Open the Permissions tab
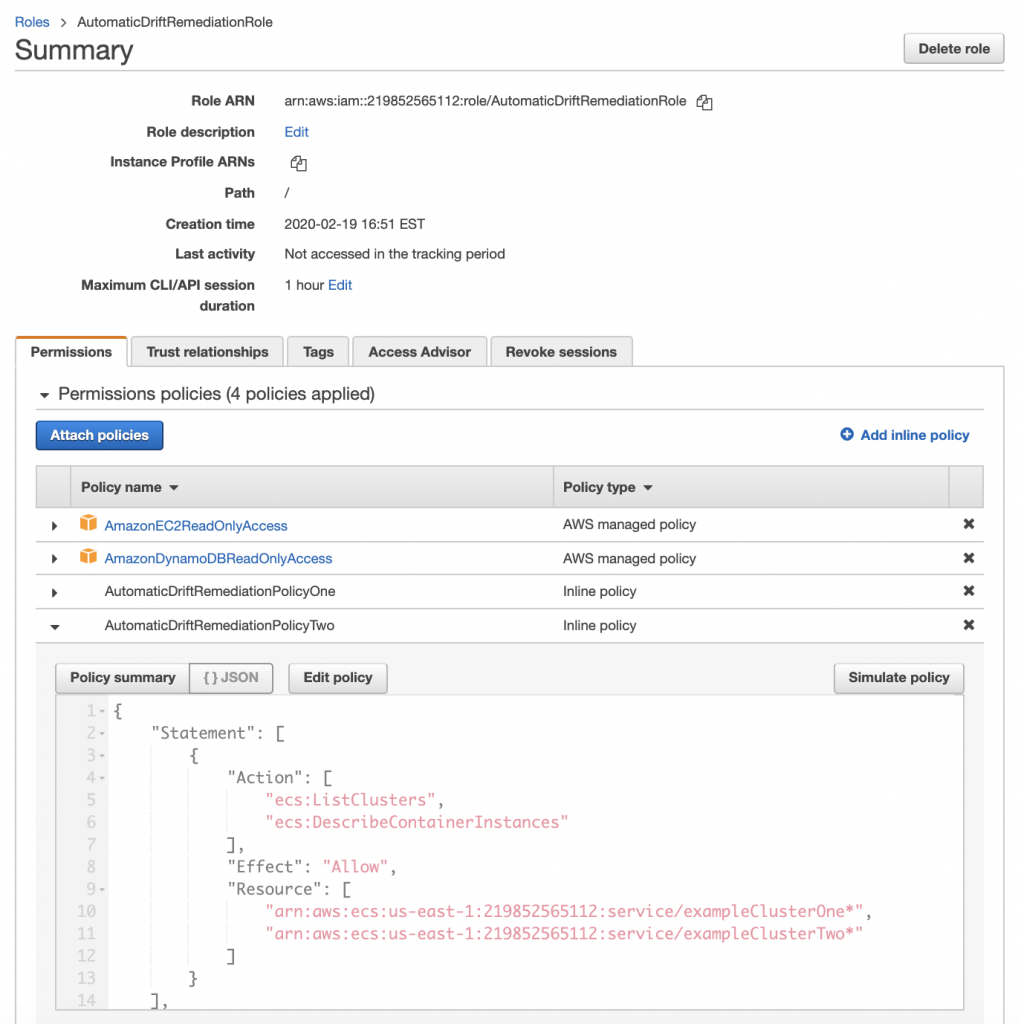Screen dimensions: 1021x1024 pyautogui.click(x=71, y=352)
